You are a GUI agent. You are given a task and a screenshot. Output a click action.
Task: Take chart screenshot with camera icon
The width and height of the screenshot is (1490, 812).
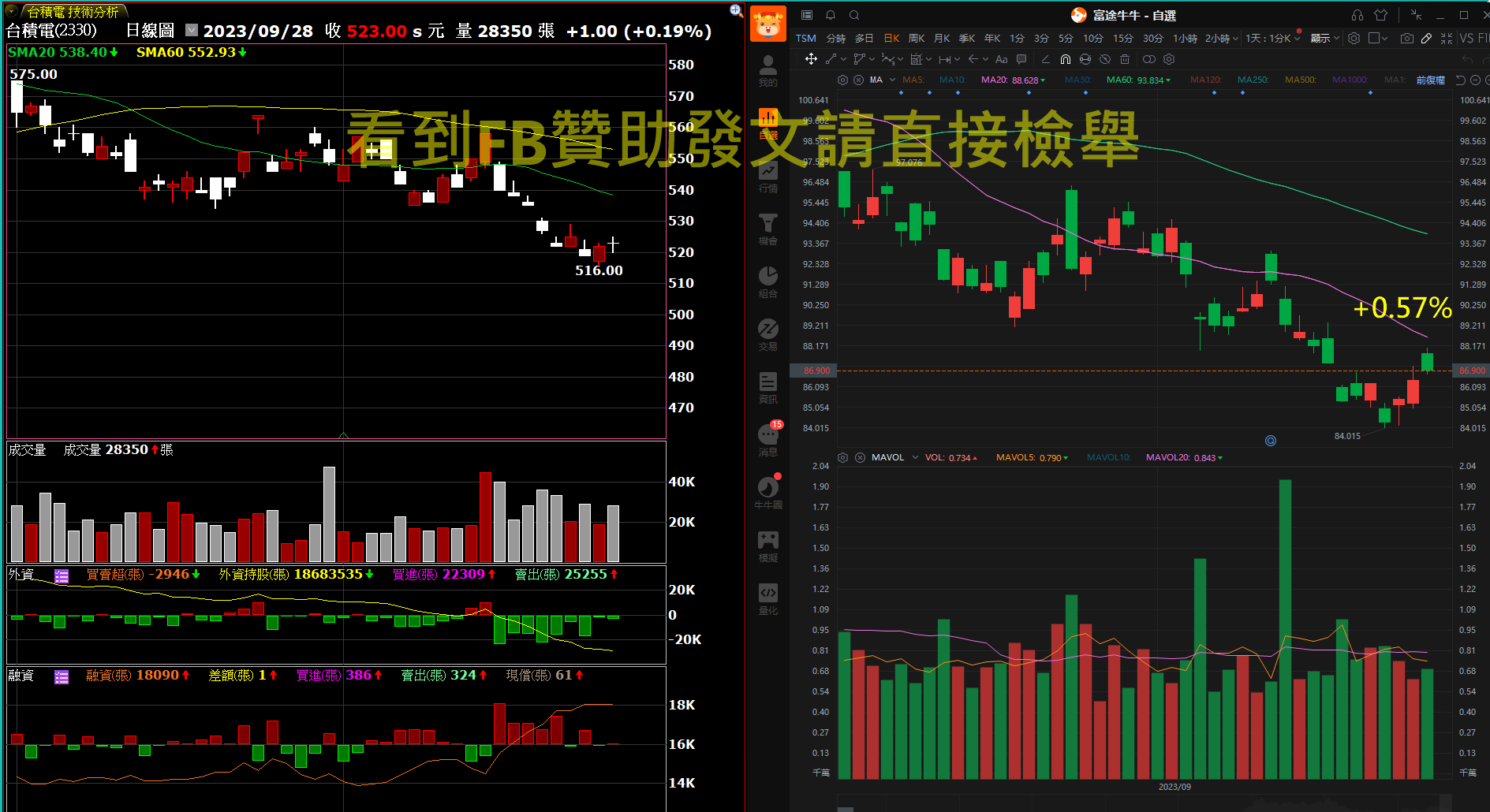pyautogui.click(x=1406, y=38)
